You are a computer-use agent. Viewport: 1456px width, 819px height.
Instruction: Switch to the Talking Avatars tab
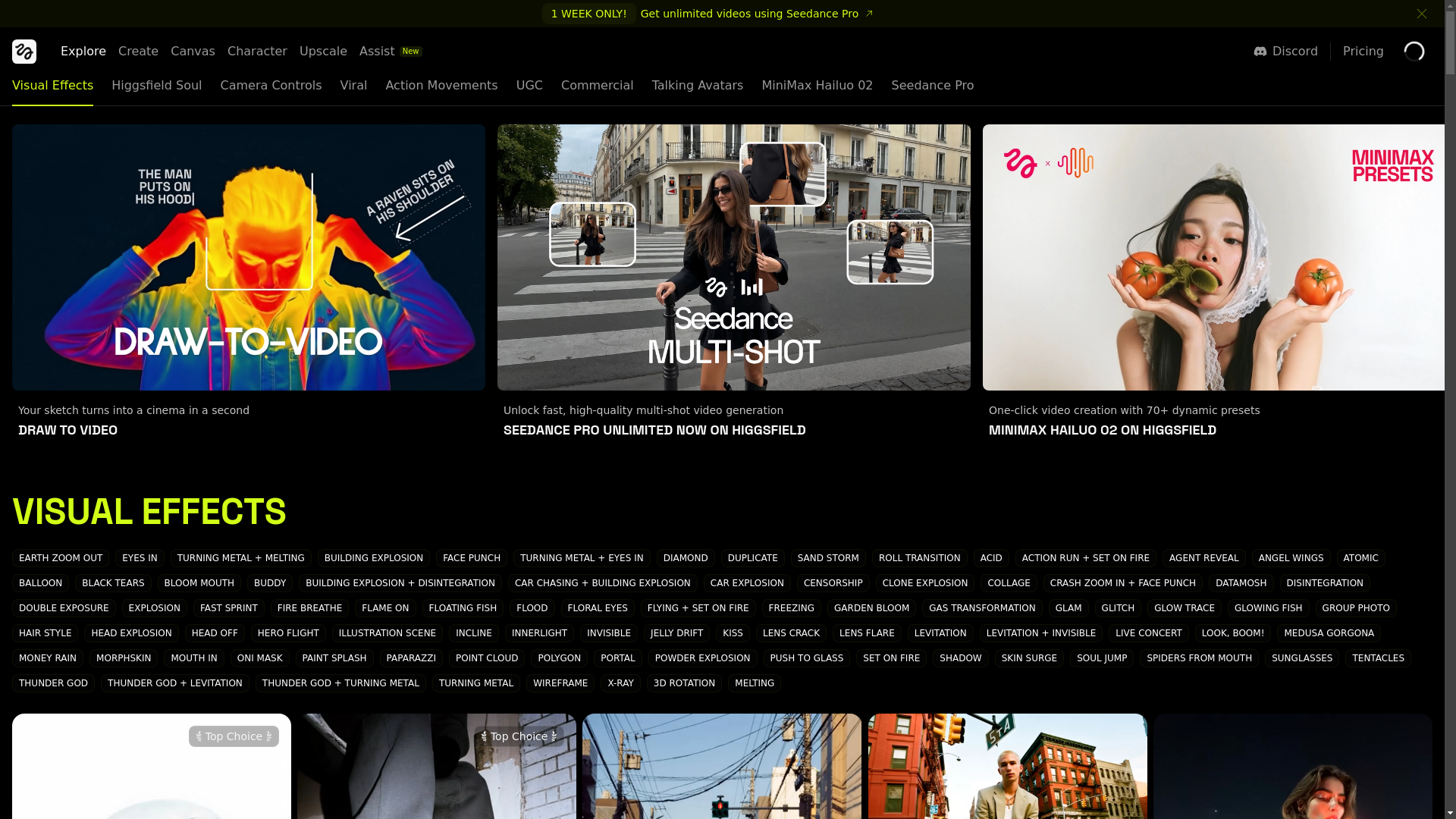point(697,86)
